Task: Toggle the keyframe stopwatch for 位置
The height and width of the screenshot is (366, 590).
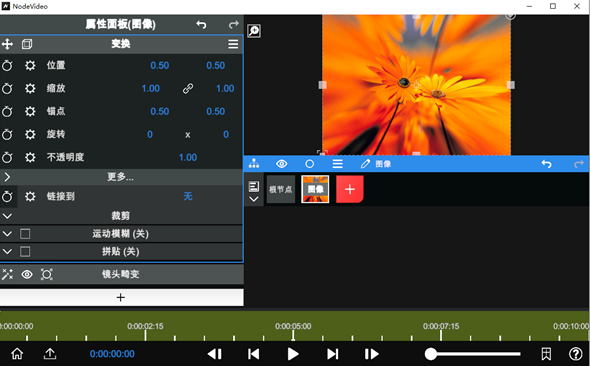Action: tap(7, 65)
